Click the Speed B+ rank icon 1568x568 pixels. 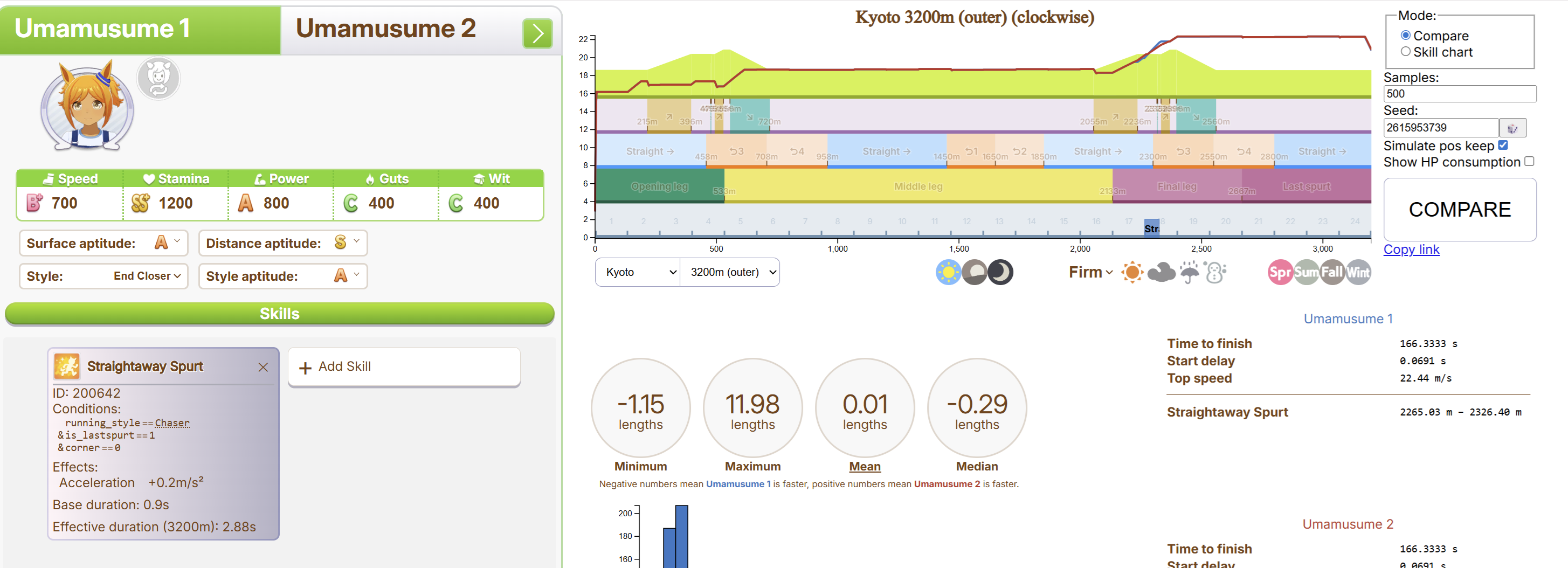[34, 203]
